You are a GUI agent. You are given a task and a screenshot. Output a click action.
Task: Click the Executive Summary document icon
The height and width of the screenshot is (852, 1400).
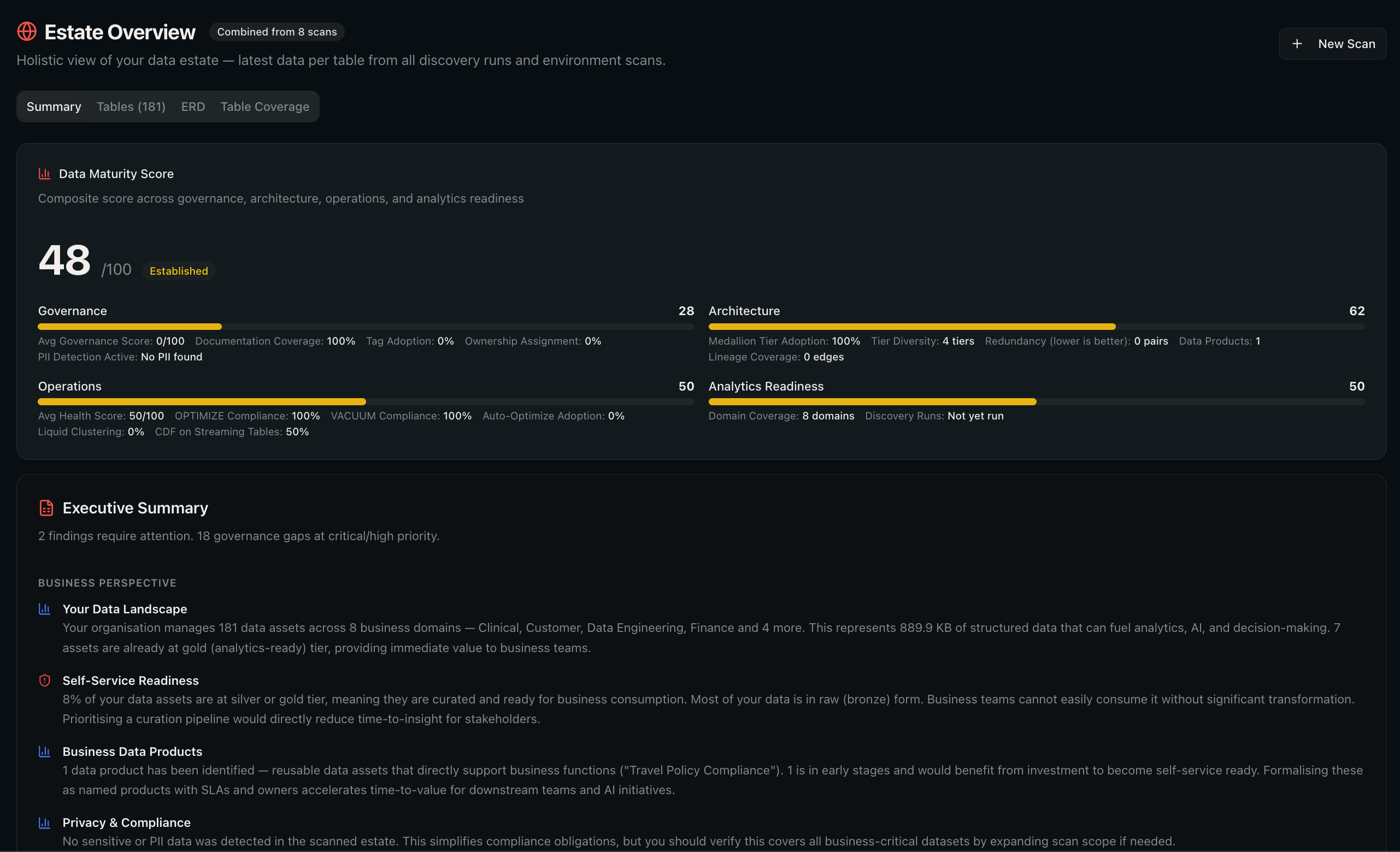click(46, 508)
